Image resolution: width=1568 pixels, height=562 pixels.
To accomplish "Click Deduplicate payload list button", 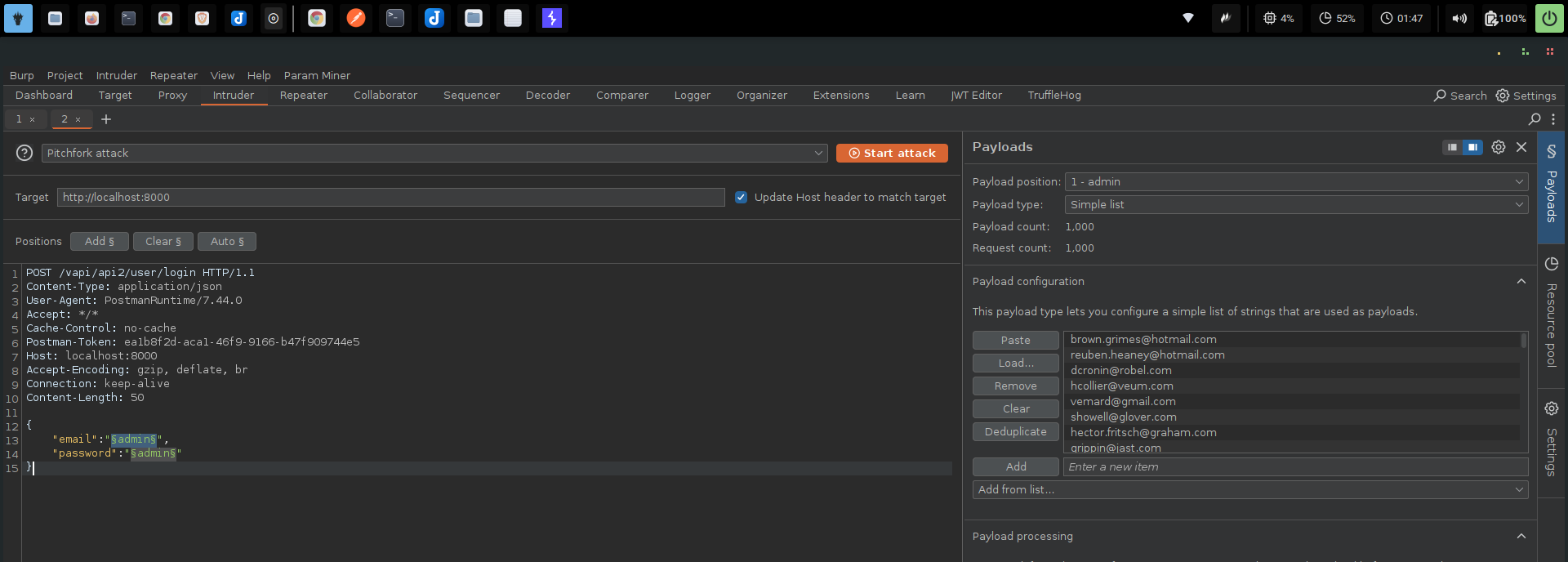I will (1015, 431).
